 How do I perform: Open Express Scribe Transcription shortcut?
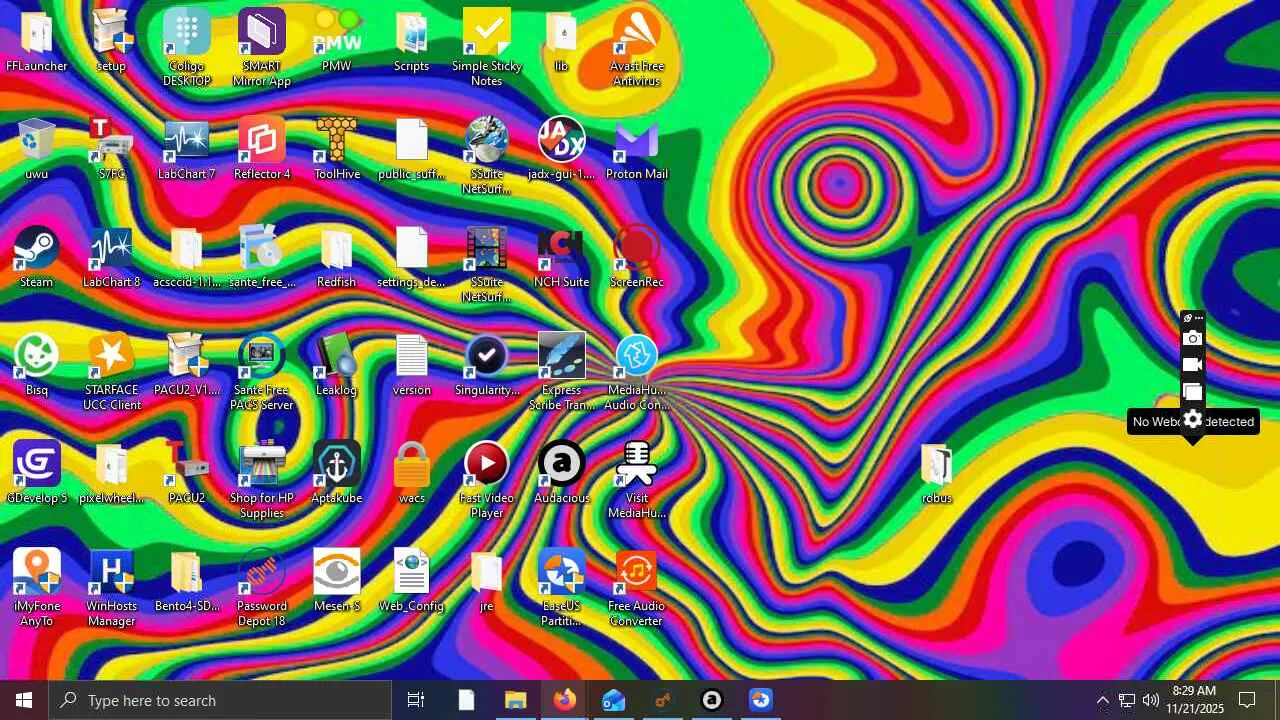coord(562,372)
